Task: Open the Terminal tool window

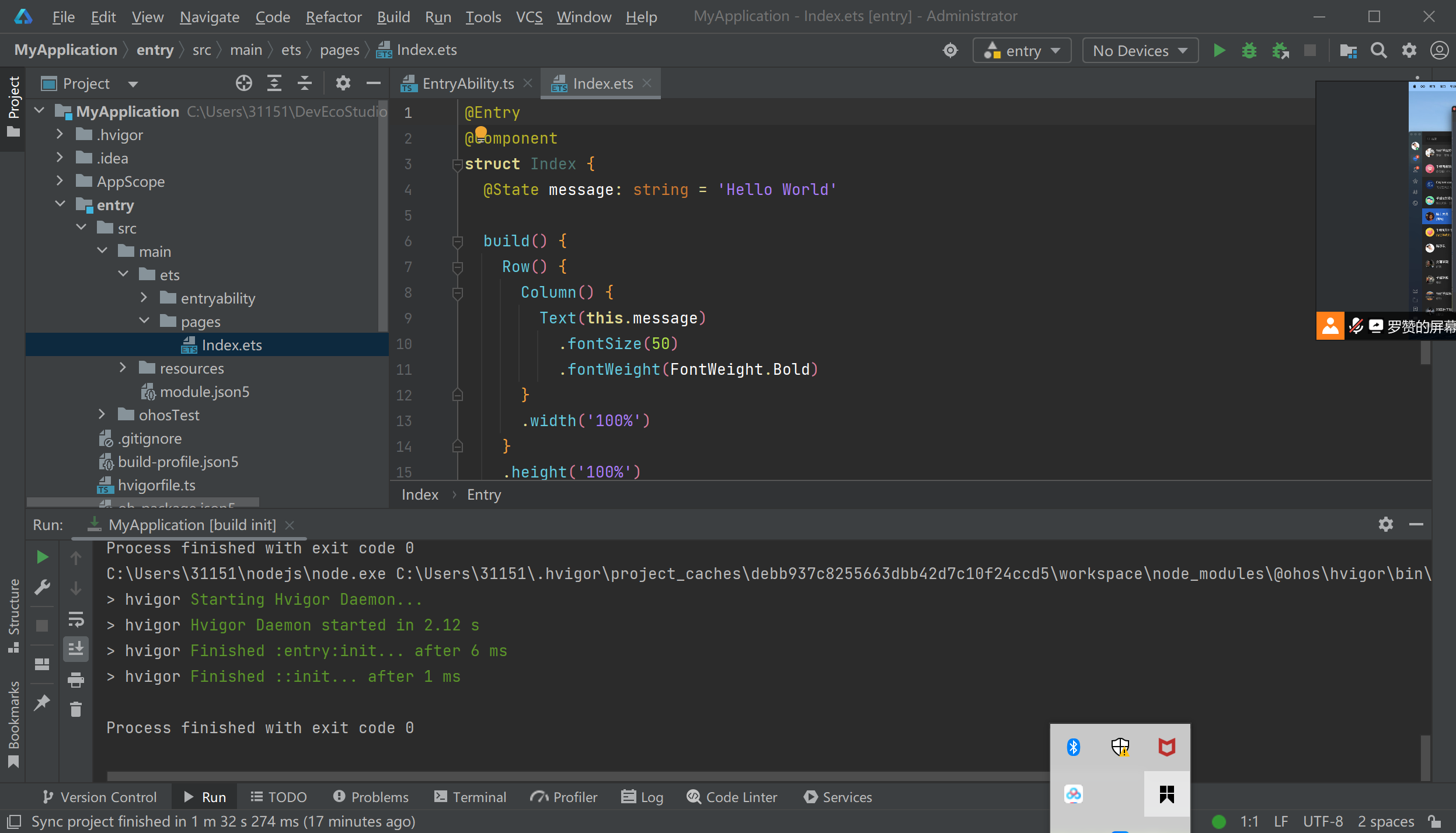Action: tap(471, 797)
